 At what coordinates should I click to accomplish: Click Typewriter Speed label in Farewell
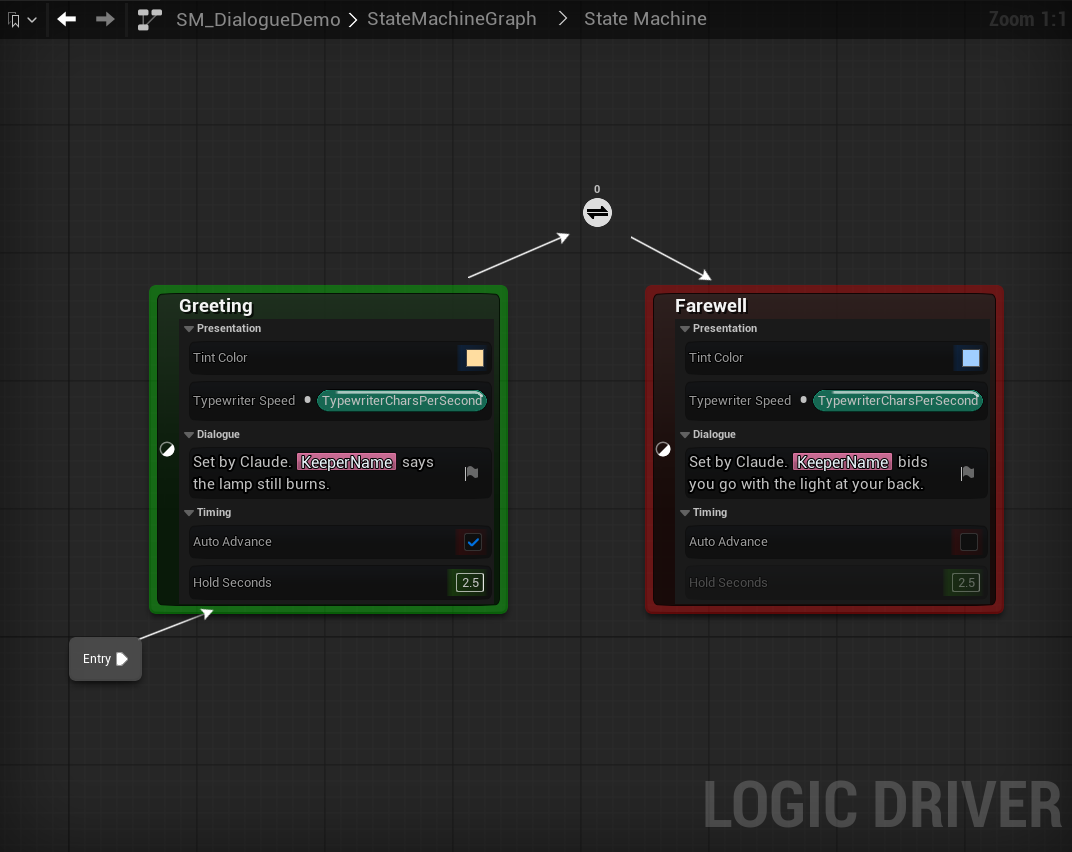coord(740,401)
